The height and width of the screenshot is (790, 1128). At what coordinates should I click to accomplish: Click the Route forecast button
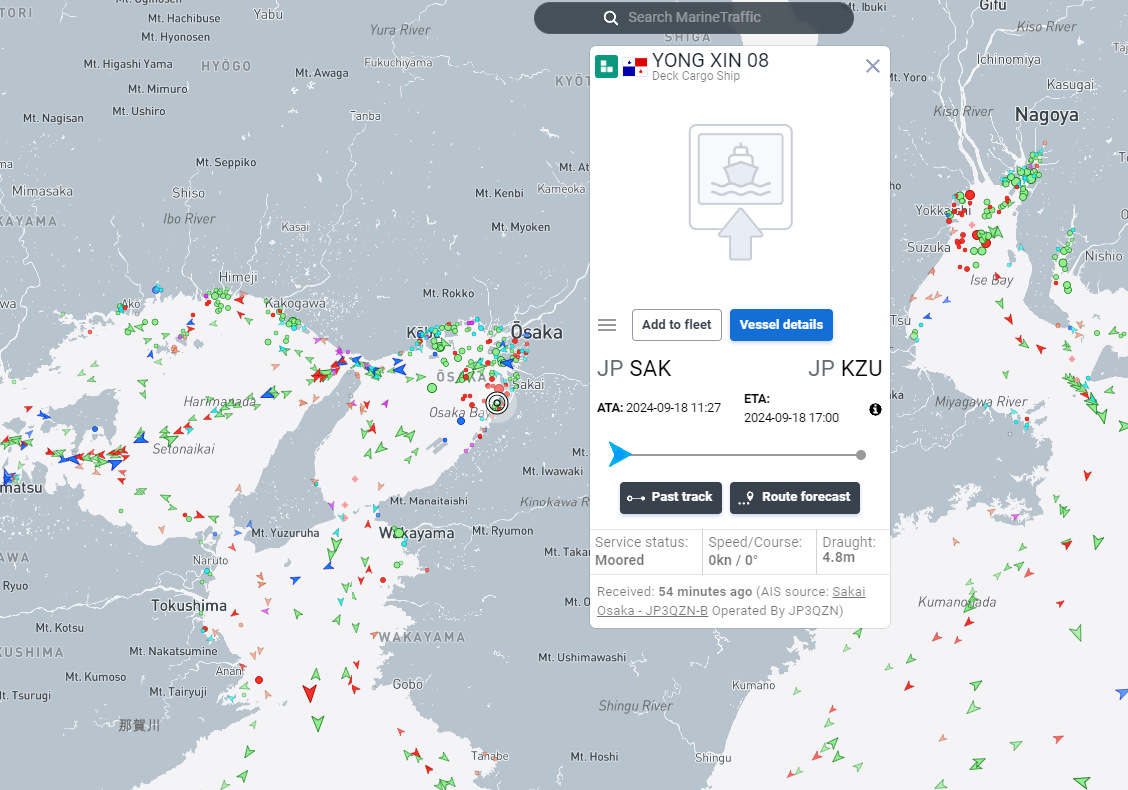795,497
